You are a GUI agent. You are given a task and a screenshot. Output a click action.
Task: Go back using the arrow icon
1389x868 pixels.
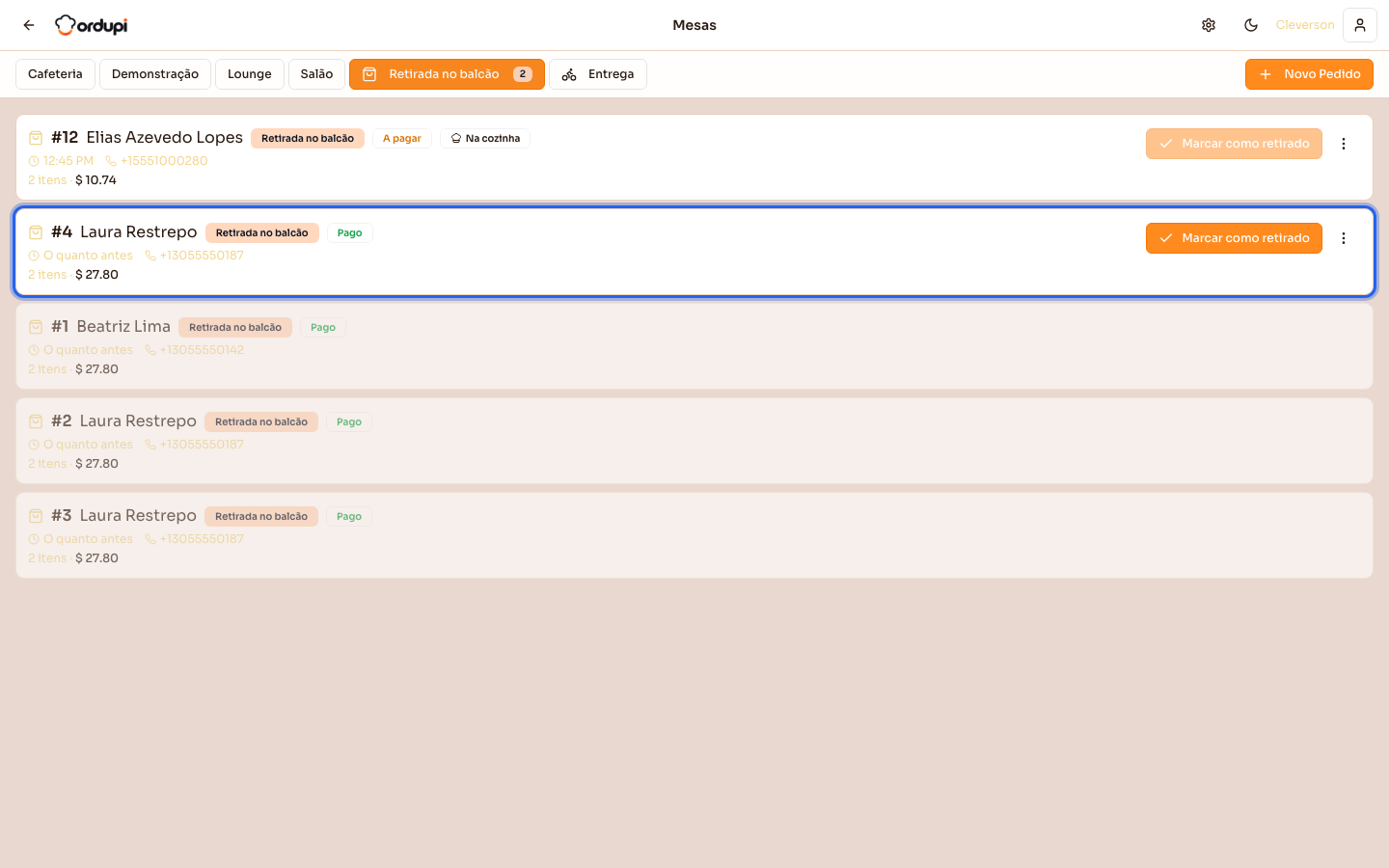pos(29,25)
